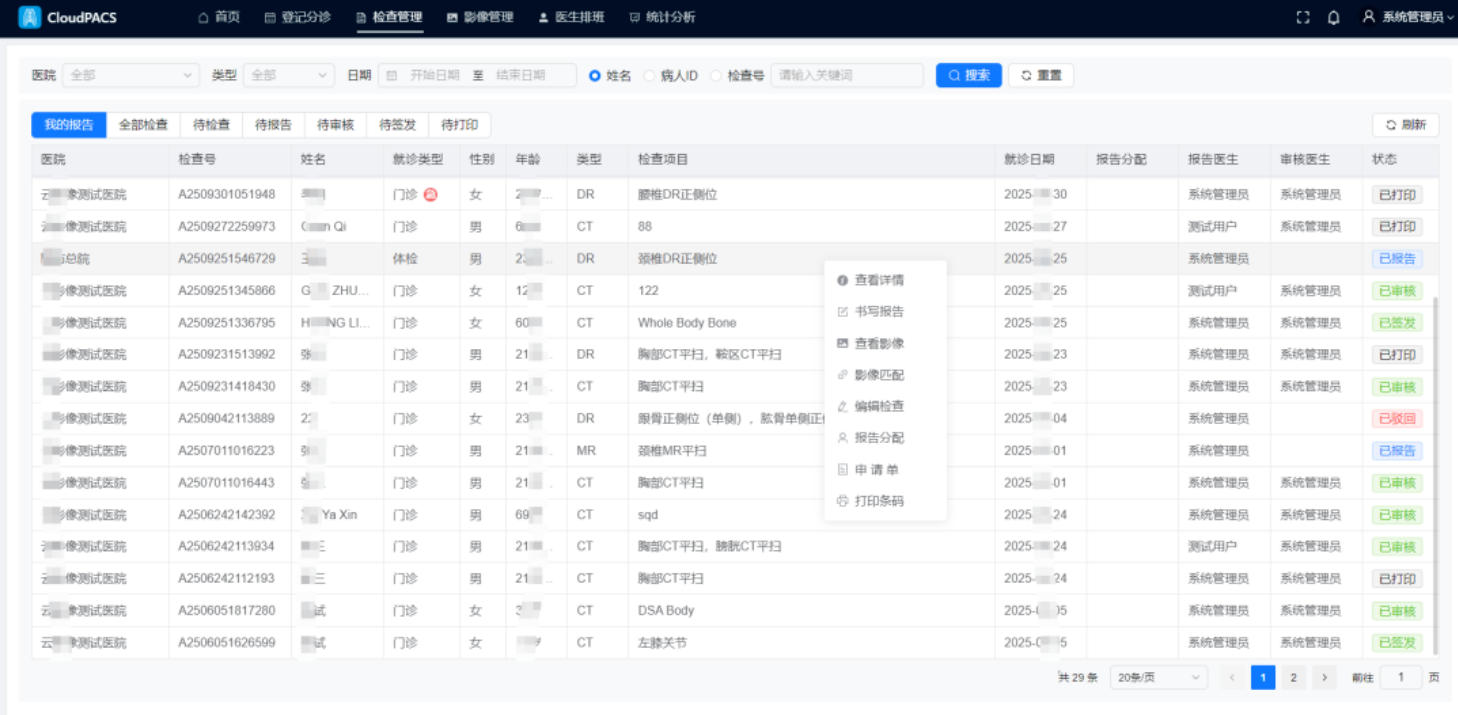This screenshot has height=715, width=1458.
Task: Switch to the 待审核 tab
Action: pyautogui.click(x=335, y=125)
